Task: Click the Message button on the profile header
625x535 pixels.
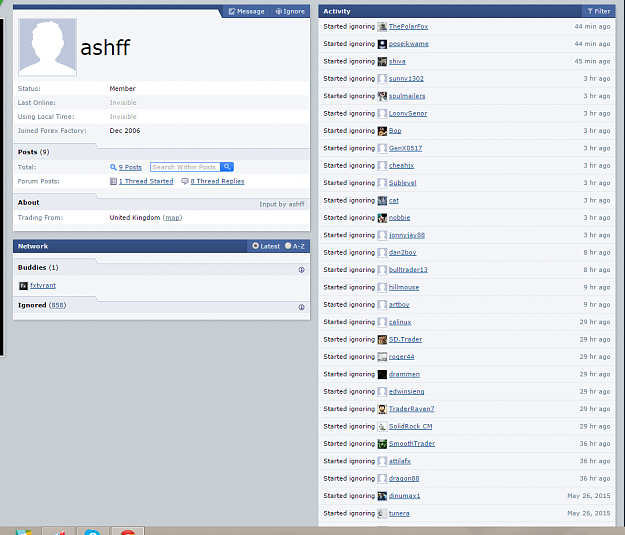Action: pyautogui.click(x=246, y=12)
